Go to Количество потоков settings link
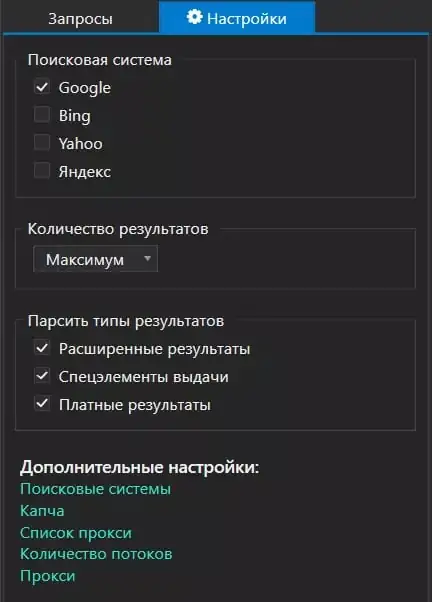 [x=96, y=554]
